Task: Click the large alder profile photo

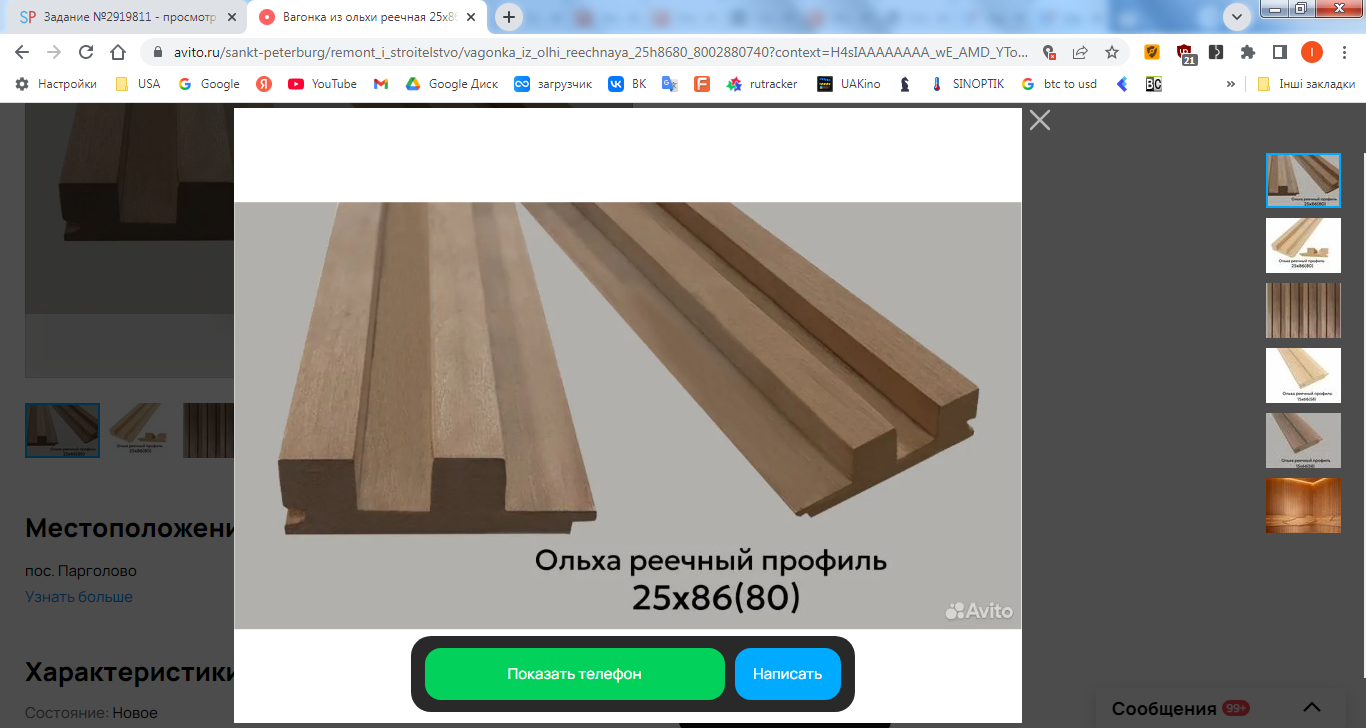Action: point(628,415)
